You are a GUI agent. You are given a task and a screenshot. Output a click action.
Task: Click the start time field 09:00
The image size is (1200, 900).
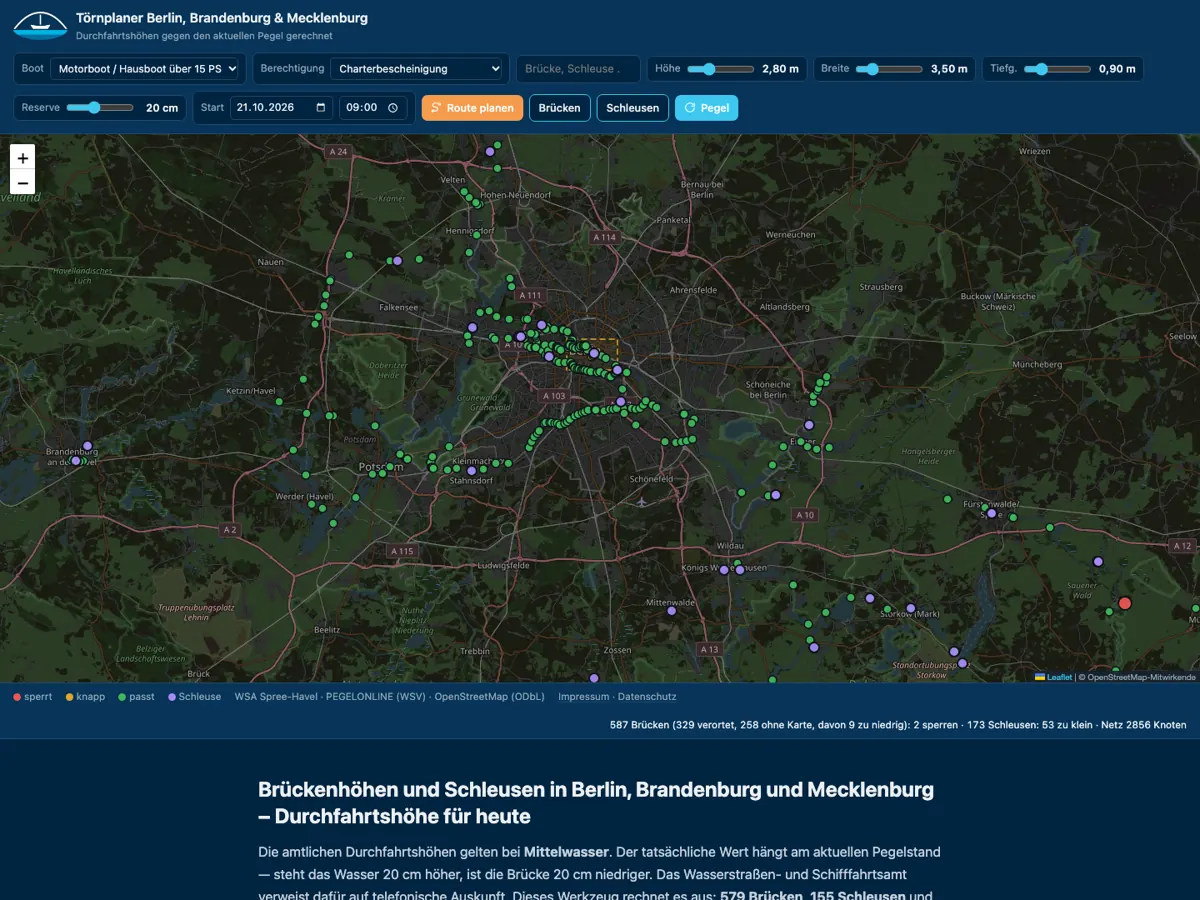coord(373,108)
